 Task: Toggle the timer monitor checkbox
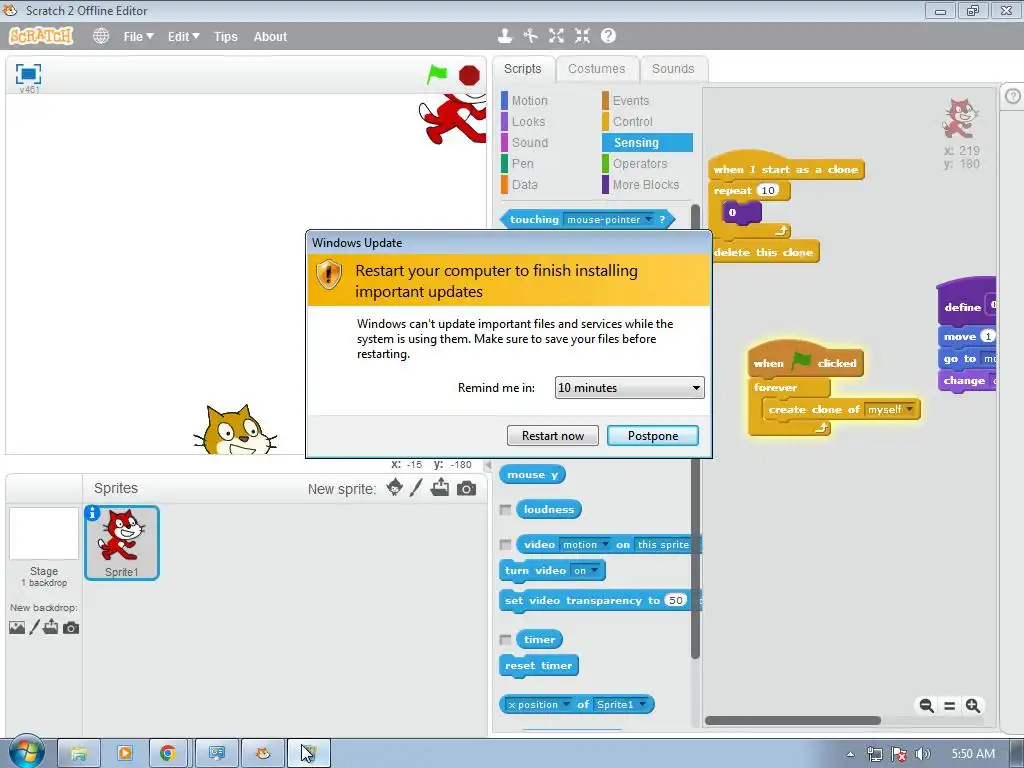click(505, 639)
